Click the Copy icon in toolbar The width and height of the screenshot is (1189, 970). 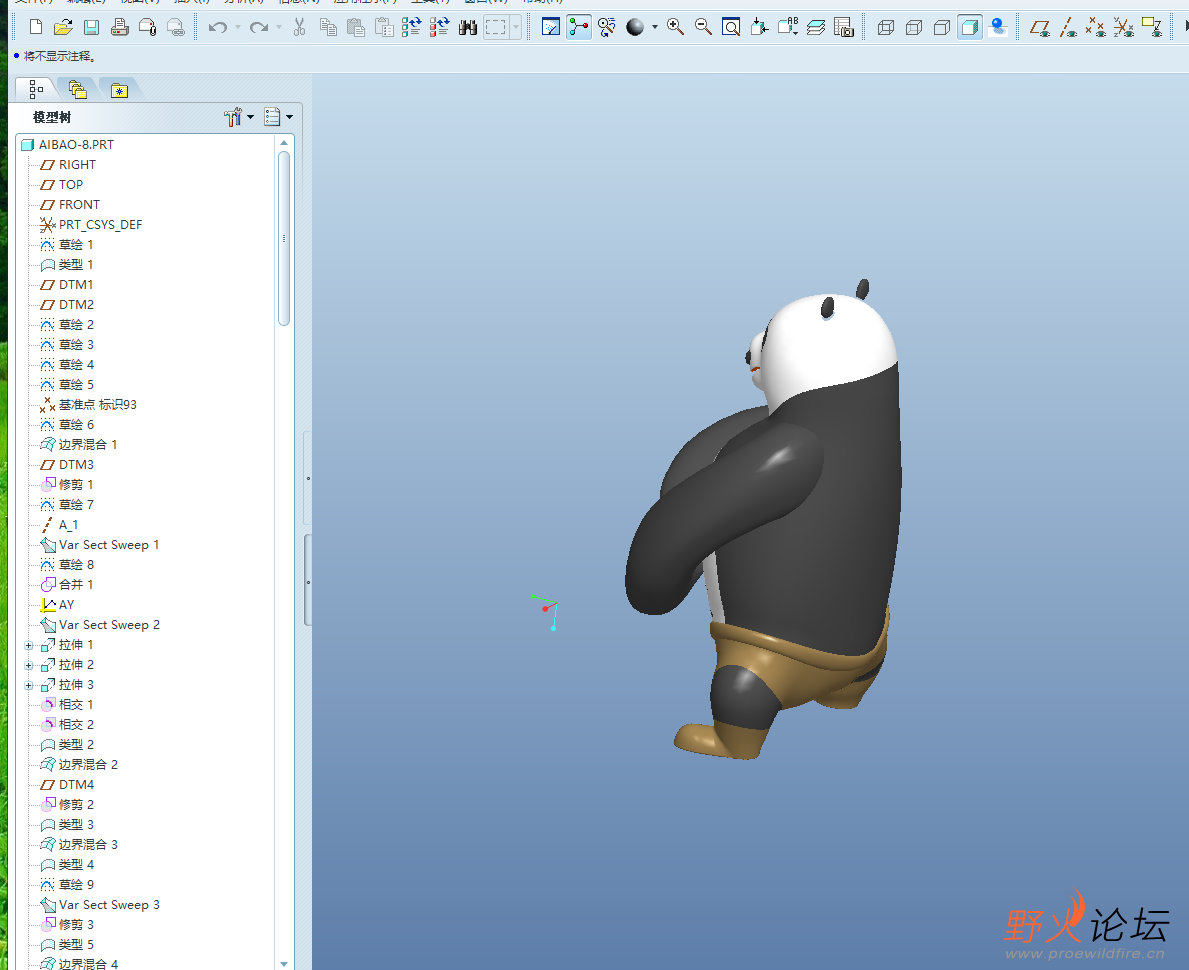pos(328,27)
